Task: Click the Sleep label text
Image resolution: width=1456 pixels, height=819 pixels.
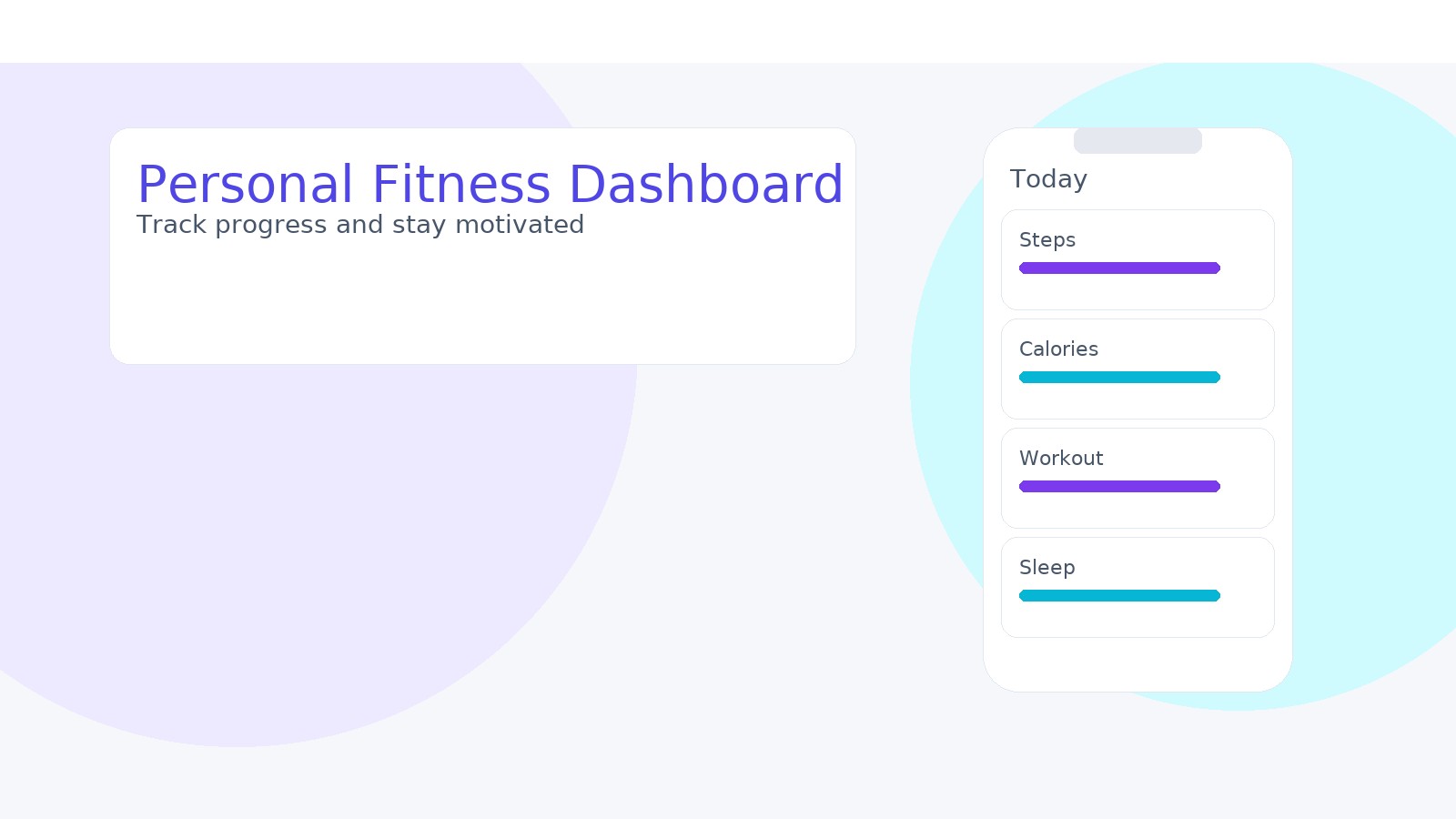Action: coord(1047,568)
